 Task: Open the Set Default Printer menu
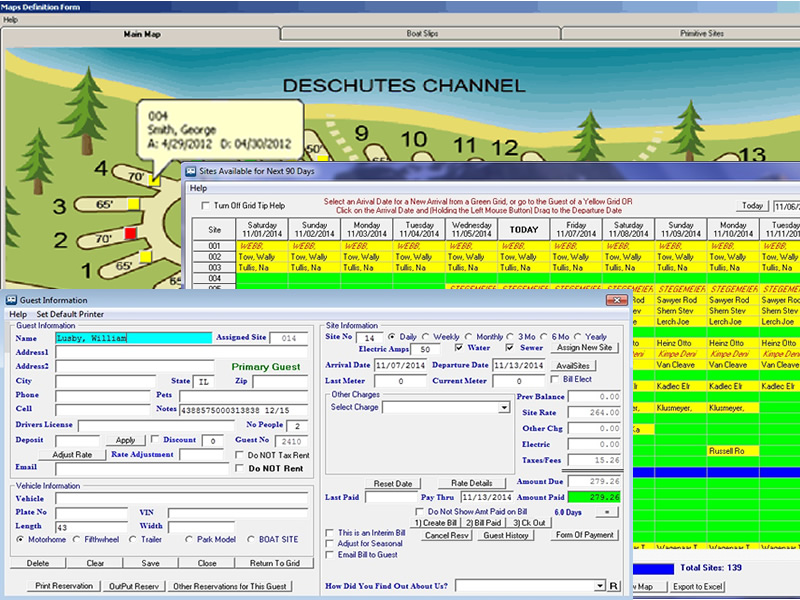[69, 314]
